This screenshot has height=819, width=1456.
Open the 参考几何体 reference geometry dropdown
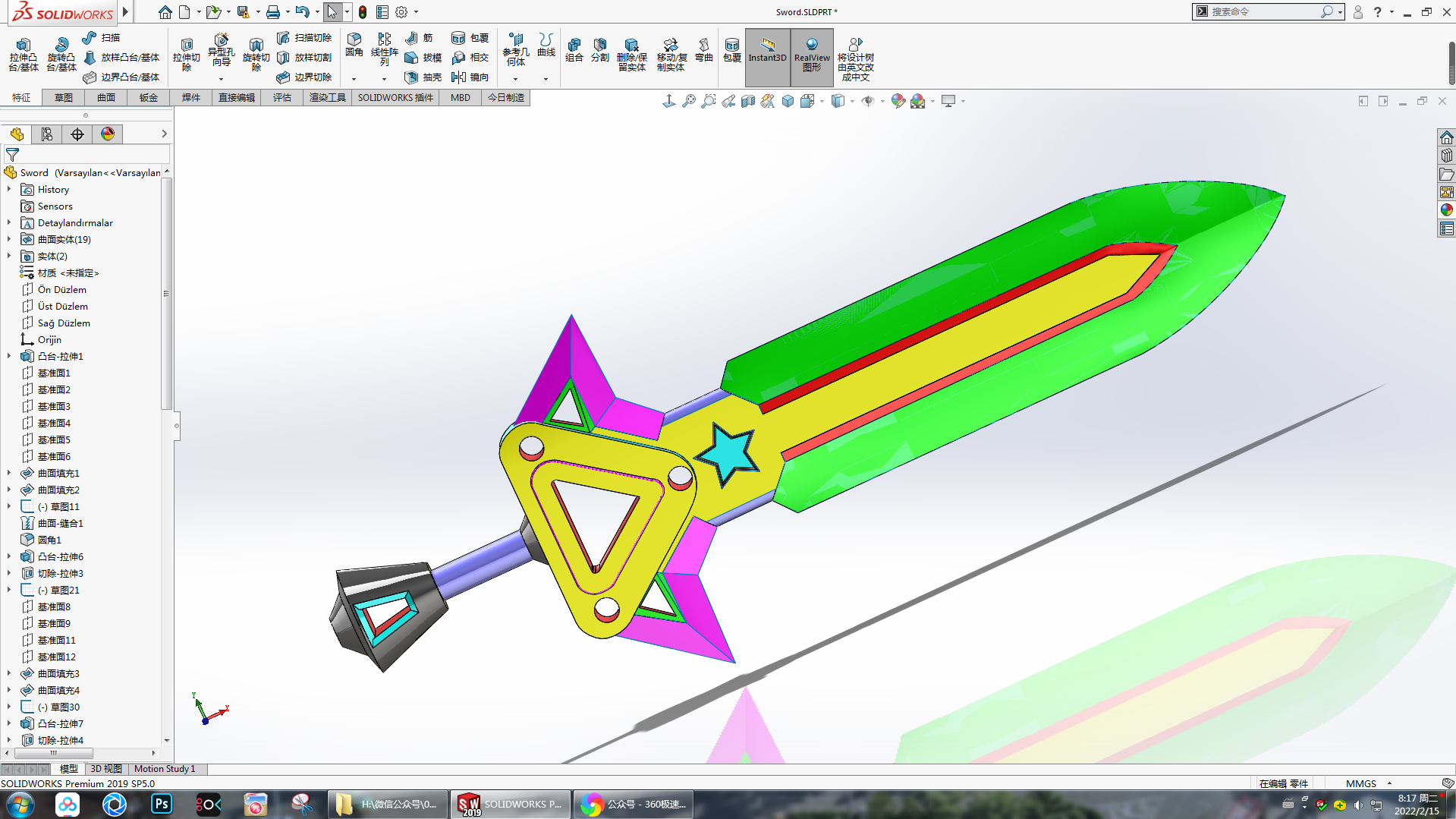(515, 79)
